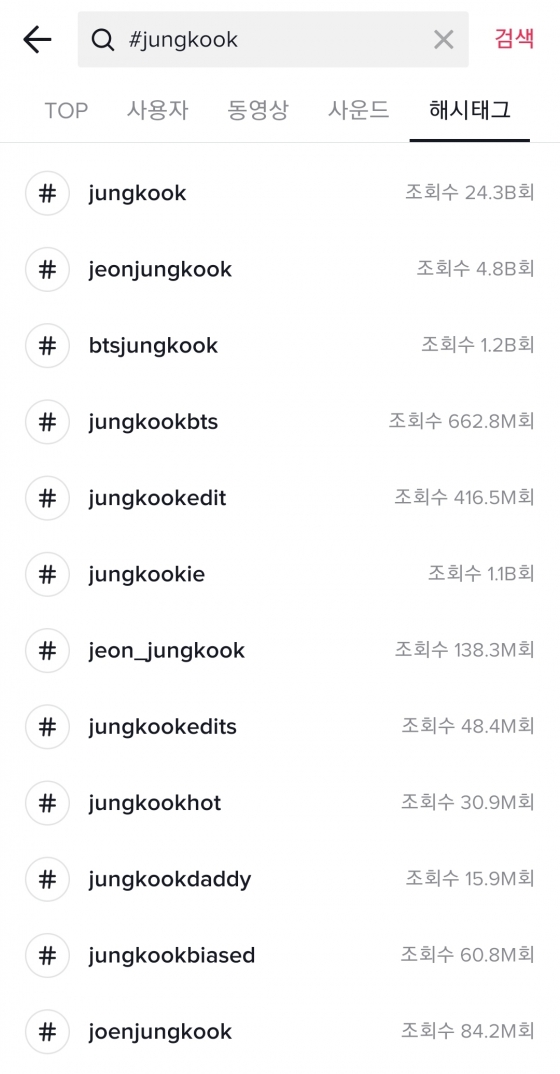Focus the #jungkook search field
Image resolution: width=560 pixels, height=1074 pixels.
coord(273,40)
